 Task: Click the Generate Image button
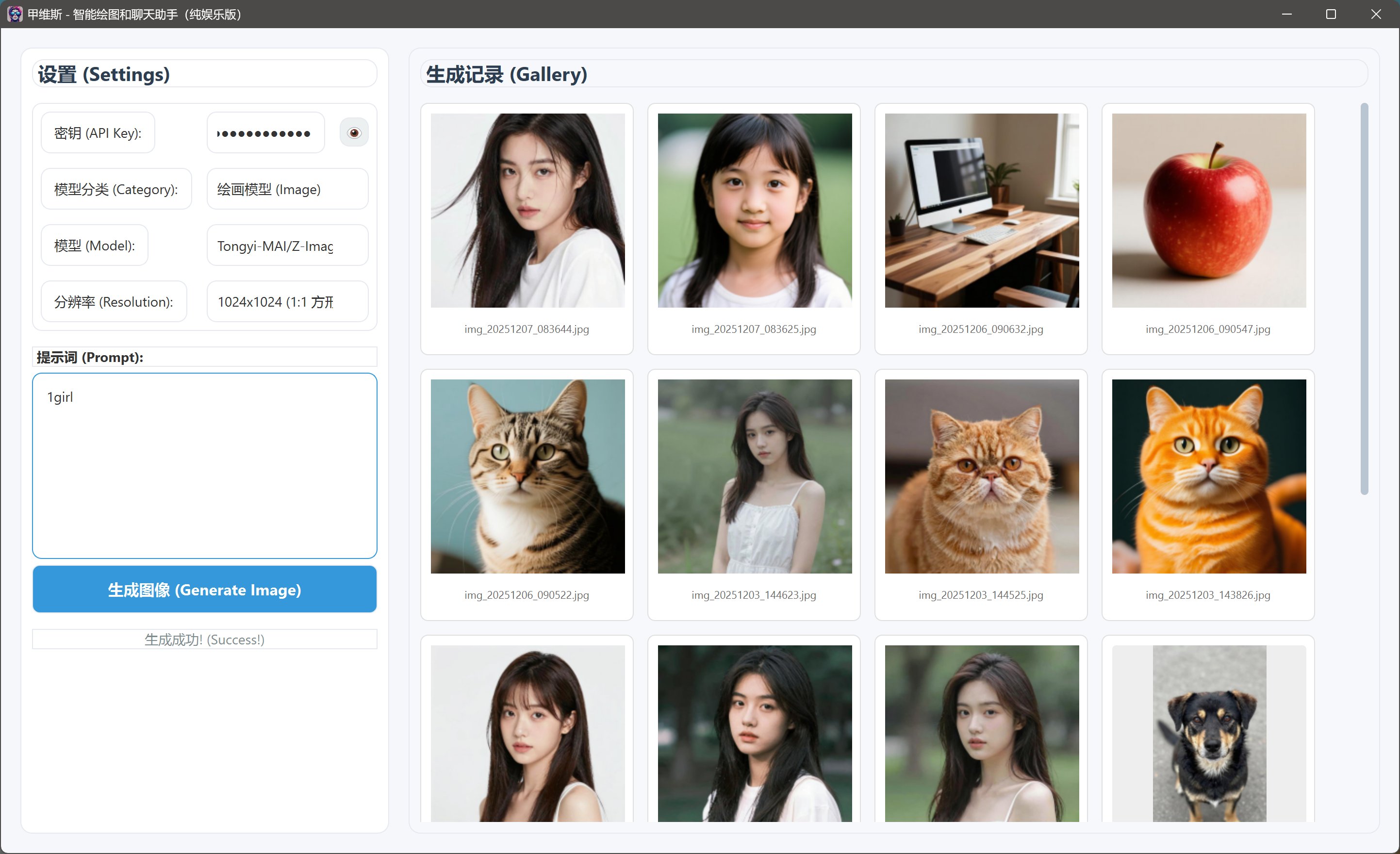(205, 589)
